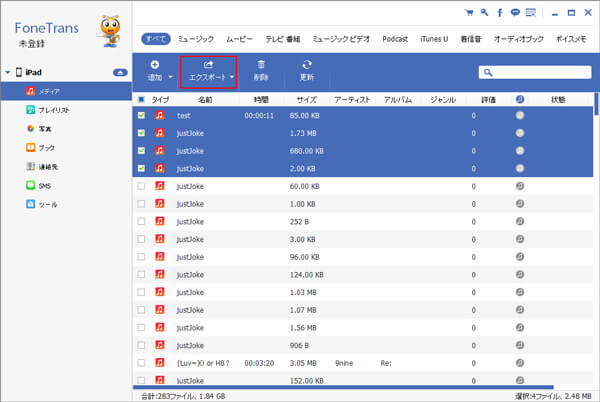
Task: Open the Add (追加) dropdown arrow
Action: tap(171, 77)
